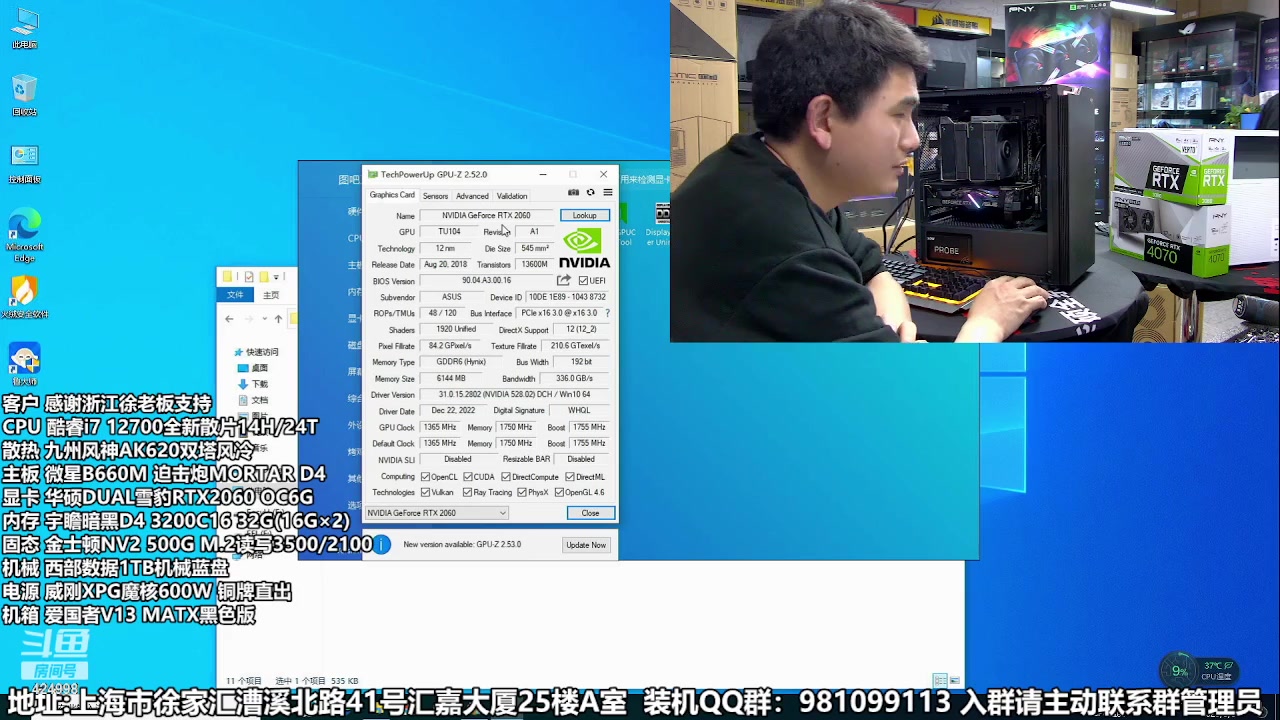Click the NVIDIA logo in GPU-Z
1280x720 pixels.
click(x=584, y=248)
